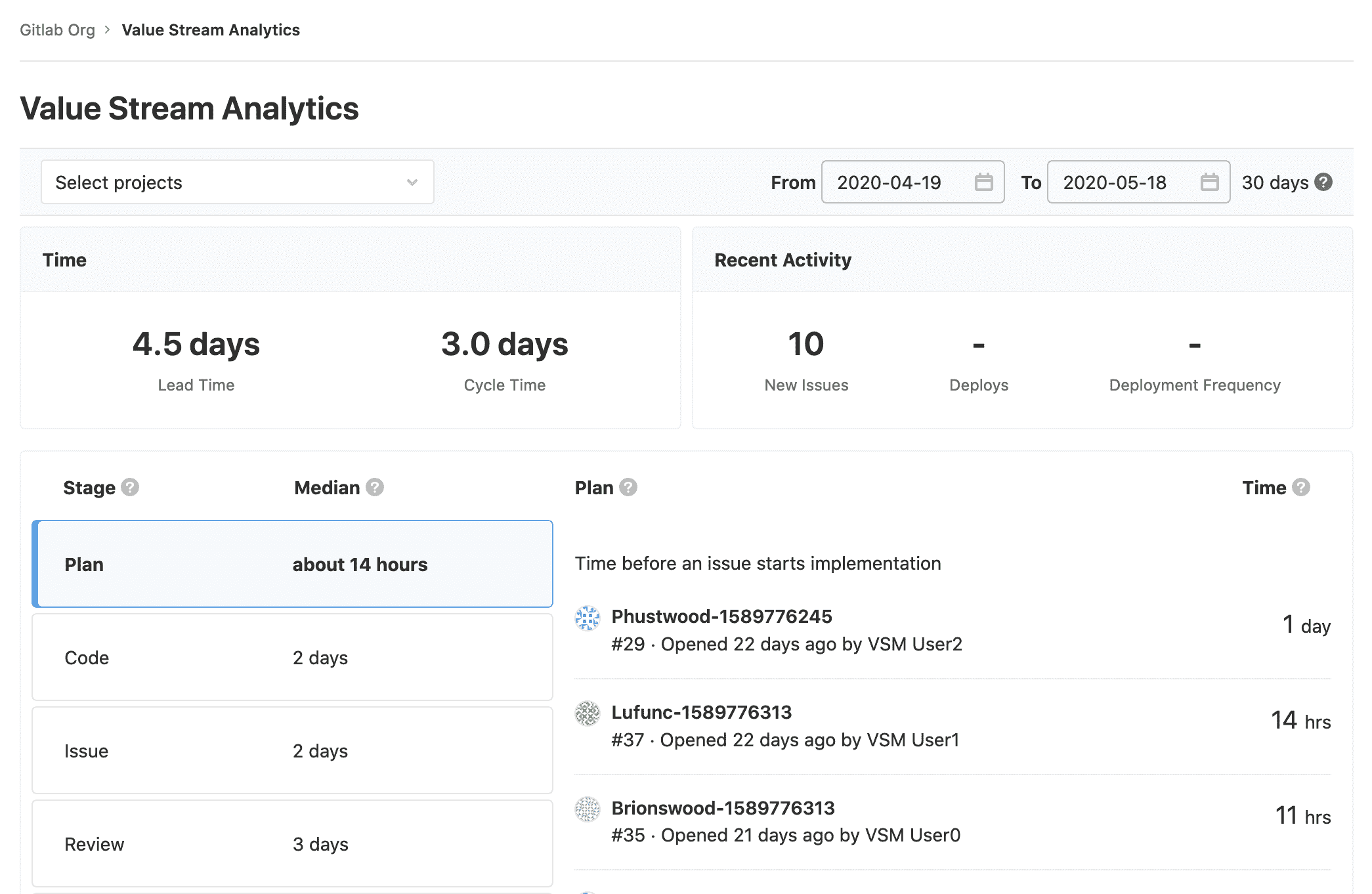Select the Issue stage row
The height and width of the screenshot is (894, 1372).
[293, 751]
